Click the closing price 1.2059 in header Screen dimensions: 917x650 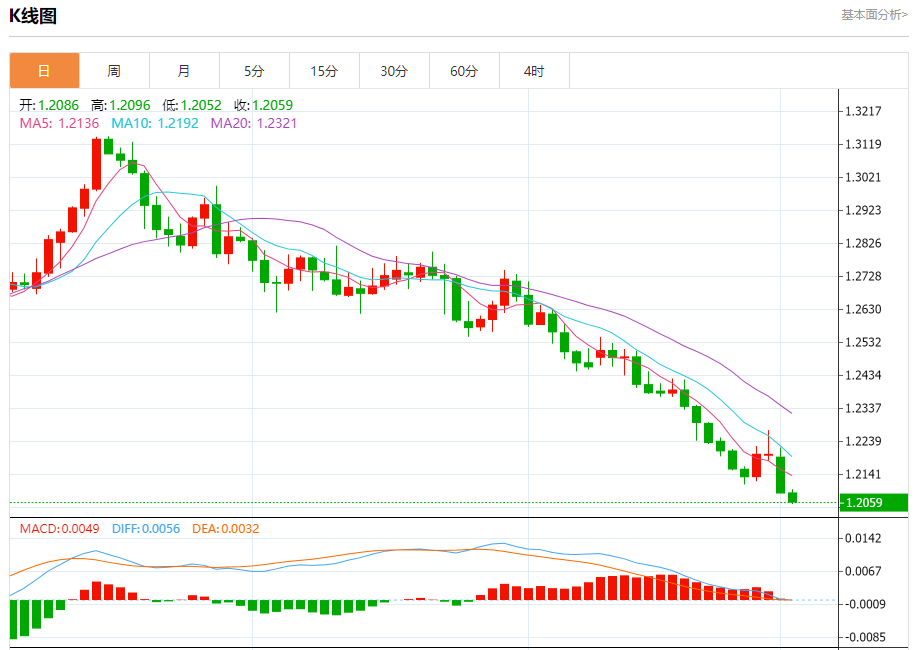[273, 105]
